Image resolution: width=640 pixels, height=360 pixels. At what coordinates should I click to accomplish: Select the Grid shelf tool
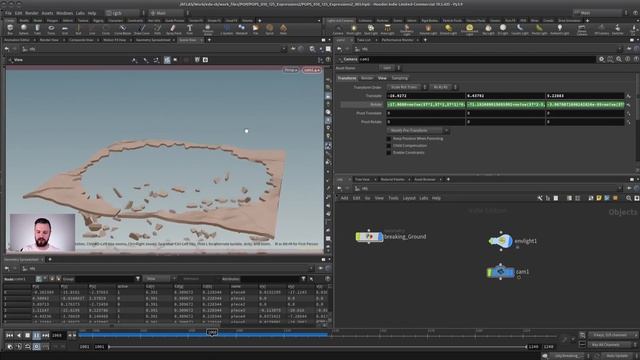[x=64, y=29]
